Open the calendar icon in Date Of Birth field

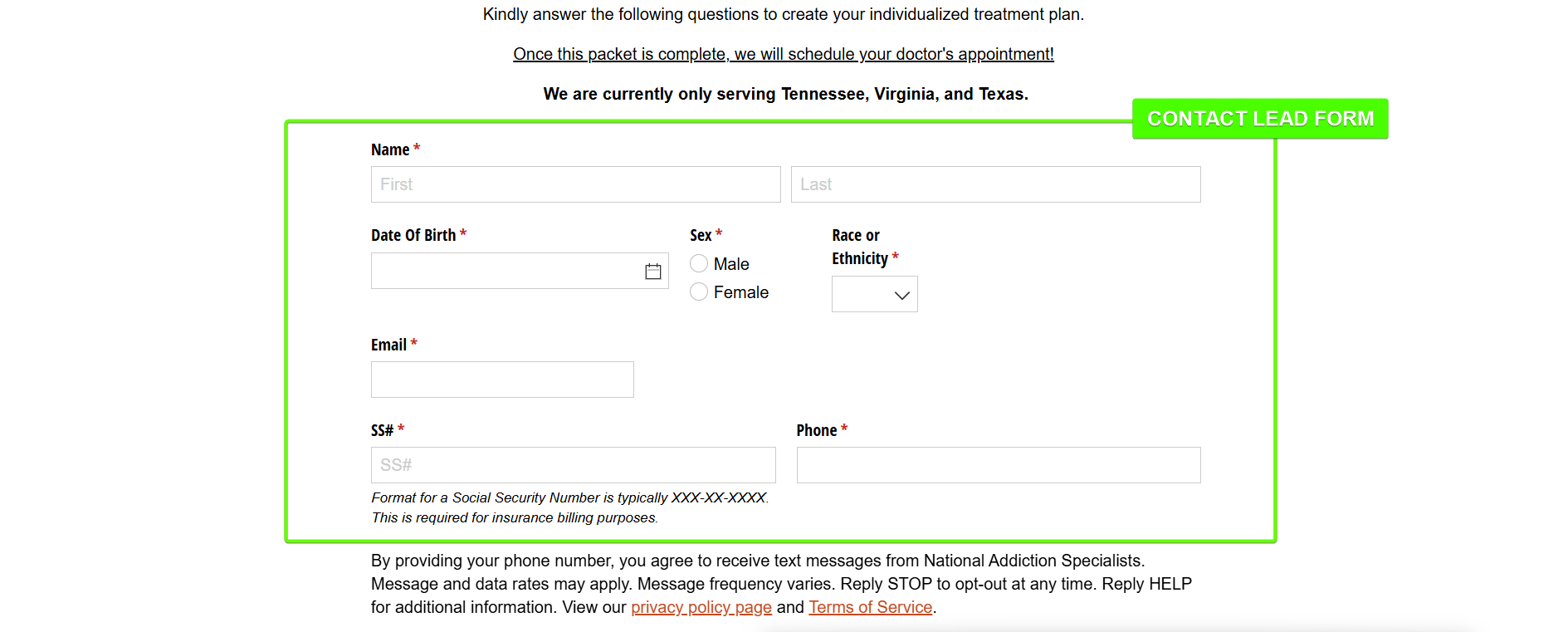[x=652, y=270]
